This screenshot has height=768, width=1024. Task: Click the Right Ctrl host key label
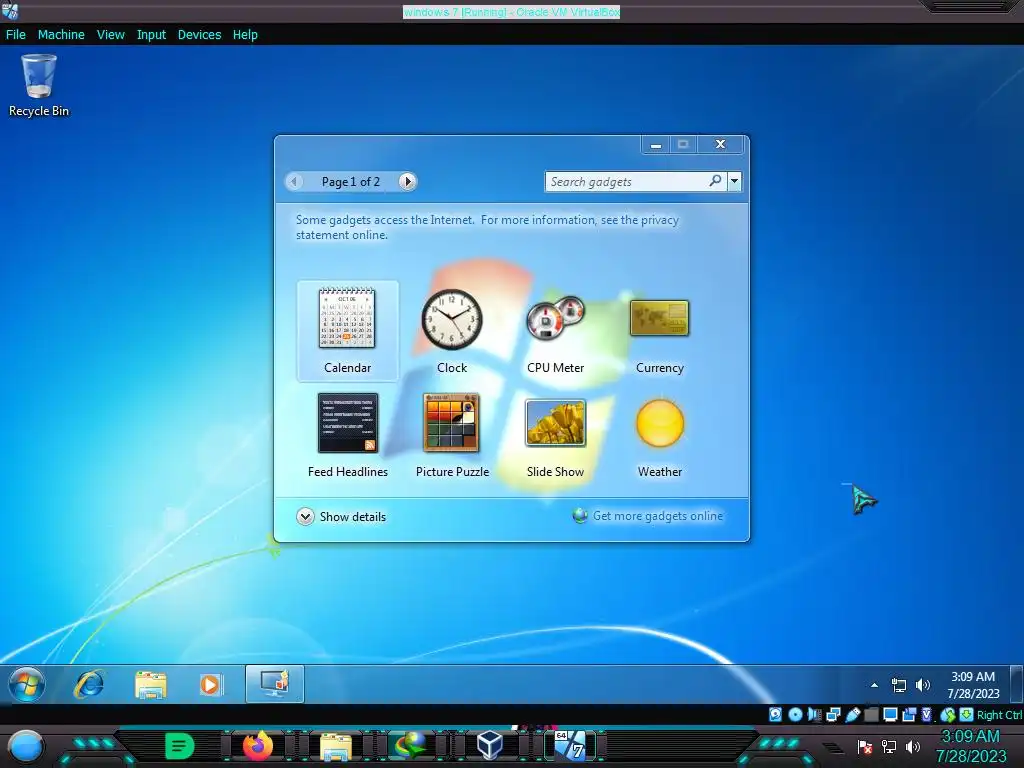(x=999, y=715)
